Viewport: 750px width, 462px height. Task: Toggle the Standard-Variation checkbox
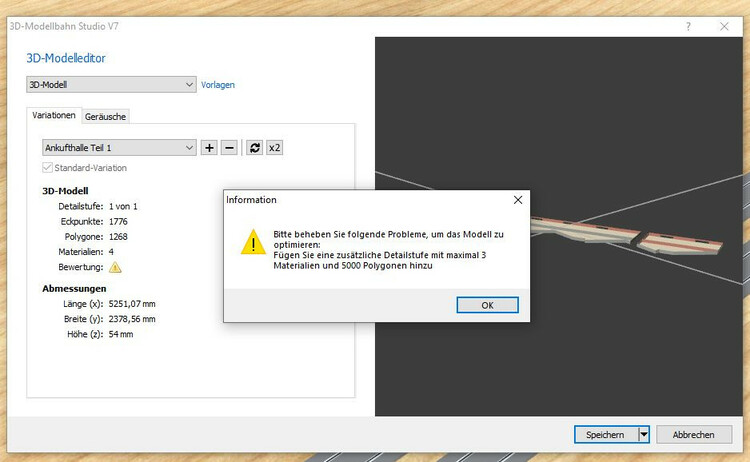[47, 167]
